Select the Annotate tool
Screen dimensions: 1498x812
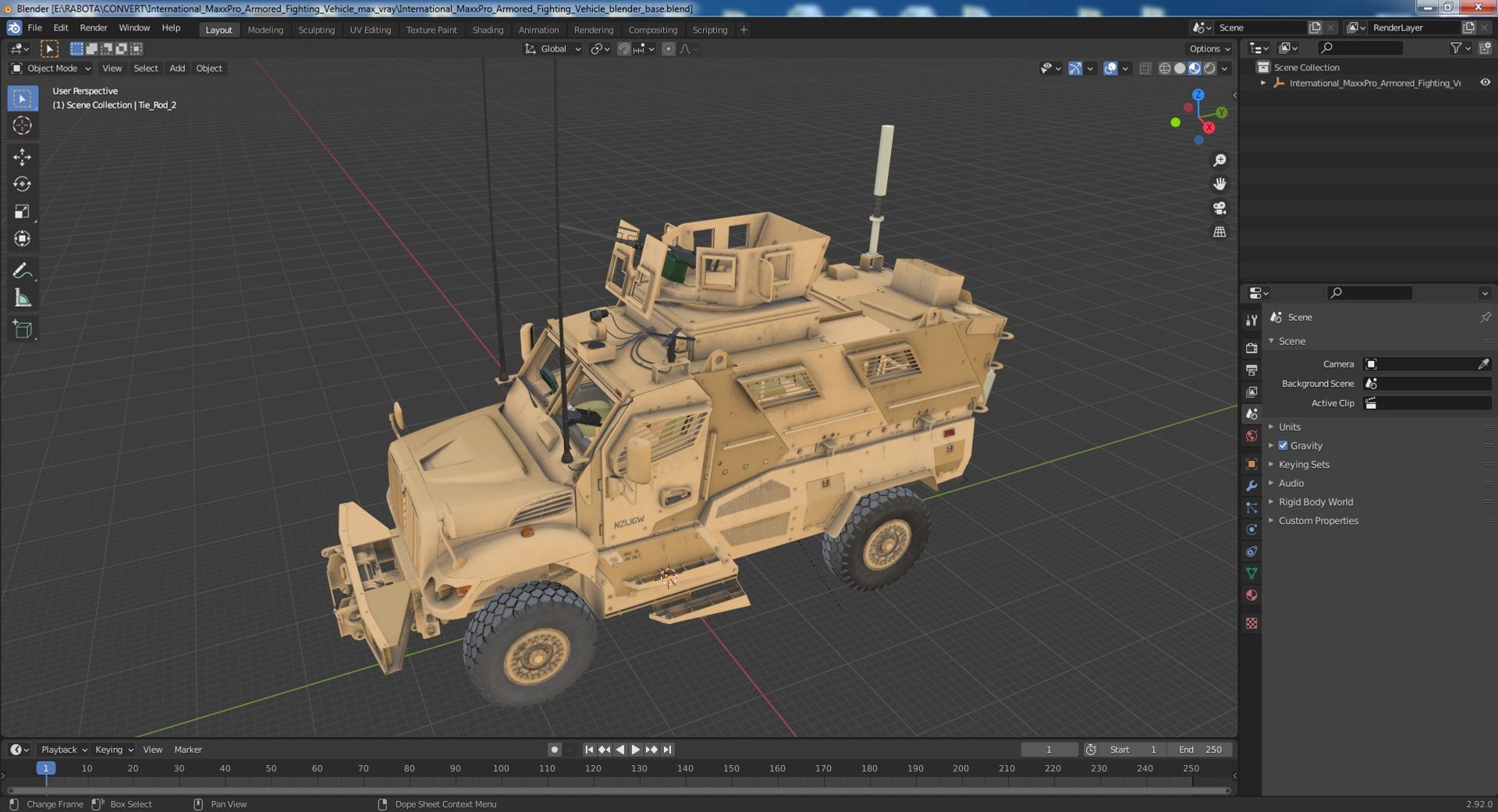pyautogui.click(x=22, y=271)
